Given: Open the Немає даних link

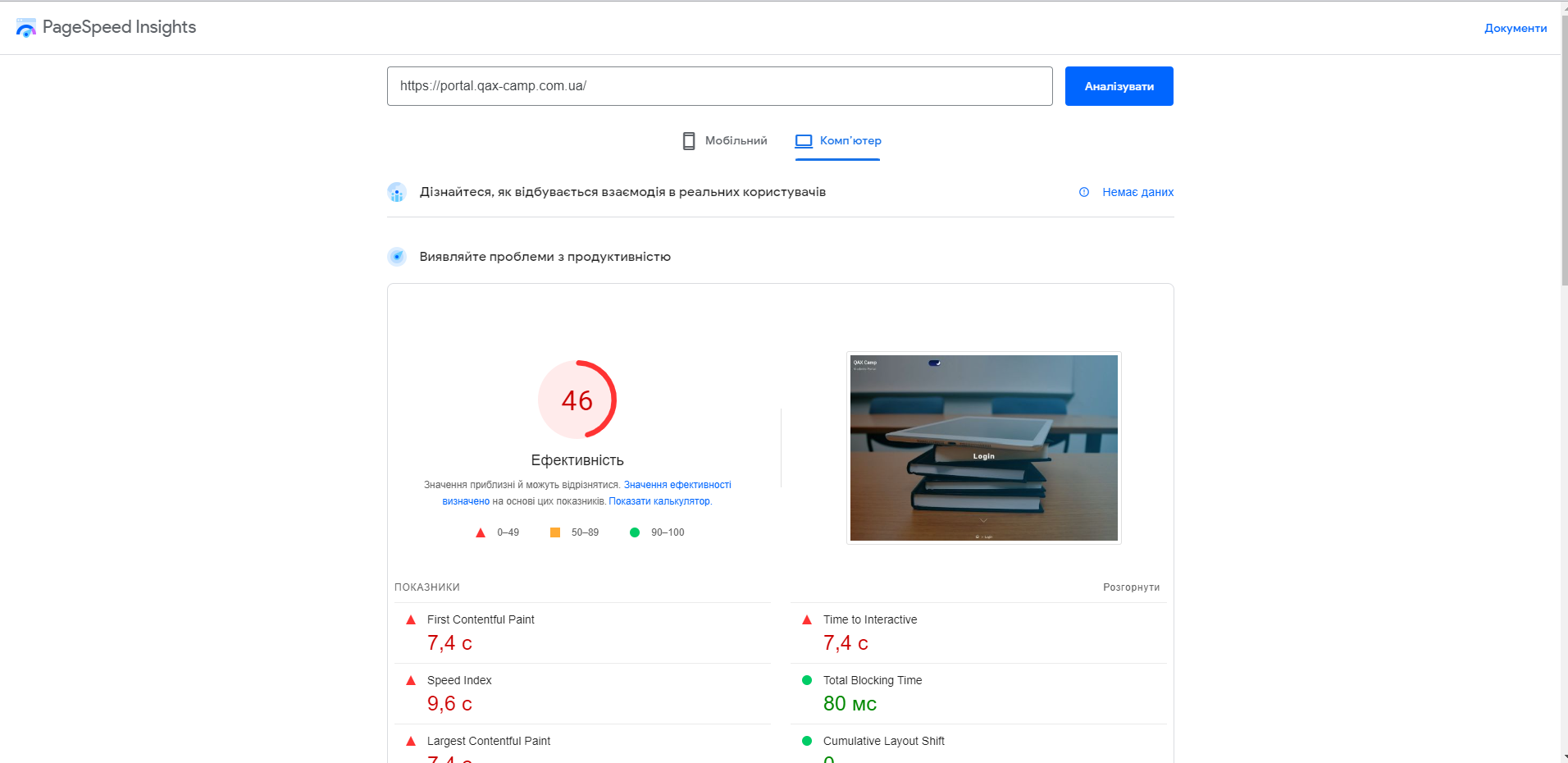Looking at the screenshot, I should [1138, 192].
